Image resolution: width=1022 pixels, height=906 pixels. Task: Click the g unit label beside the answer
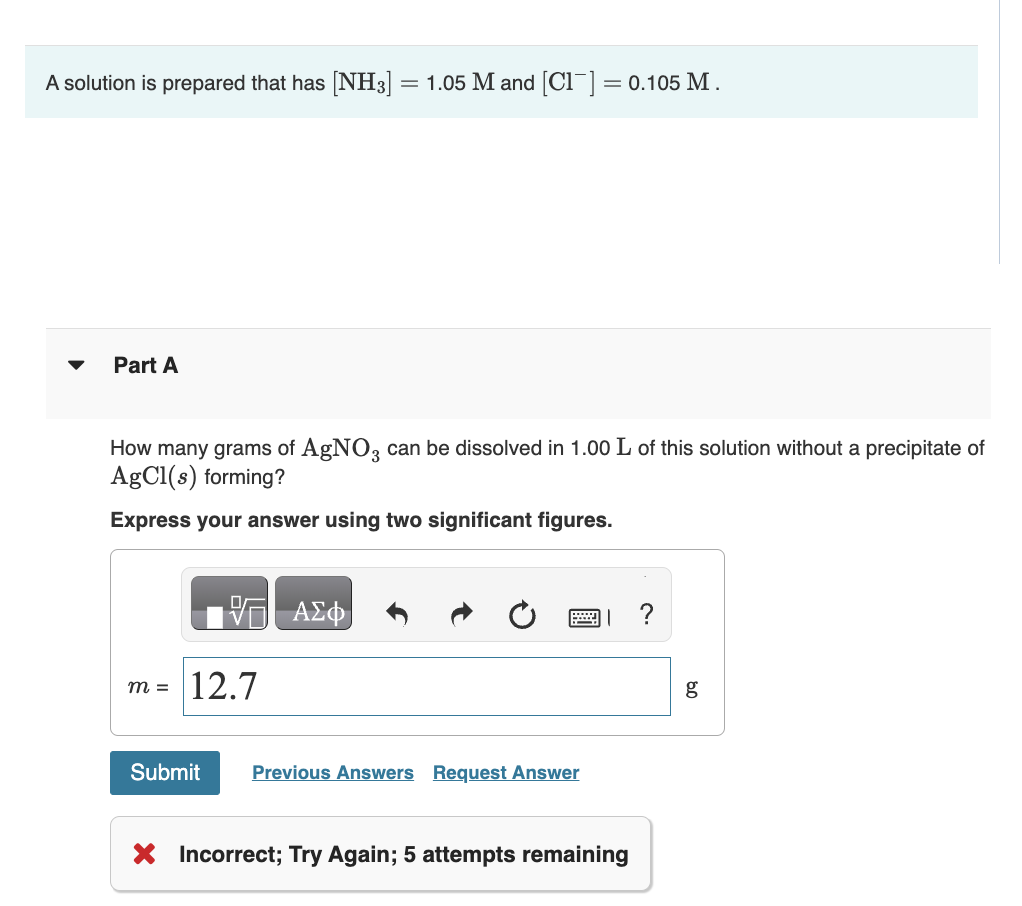(690, 686)
